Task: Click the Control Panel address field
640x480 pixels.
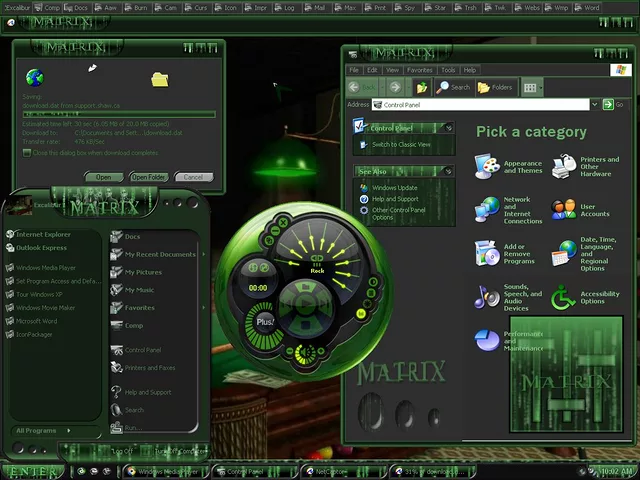Action: coord(481,104)
